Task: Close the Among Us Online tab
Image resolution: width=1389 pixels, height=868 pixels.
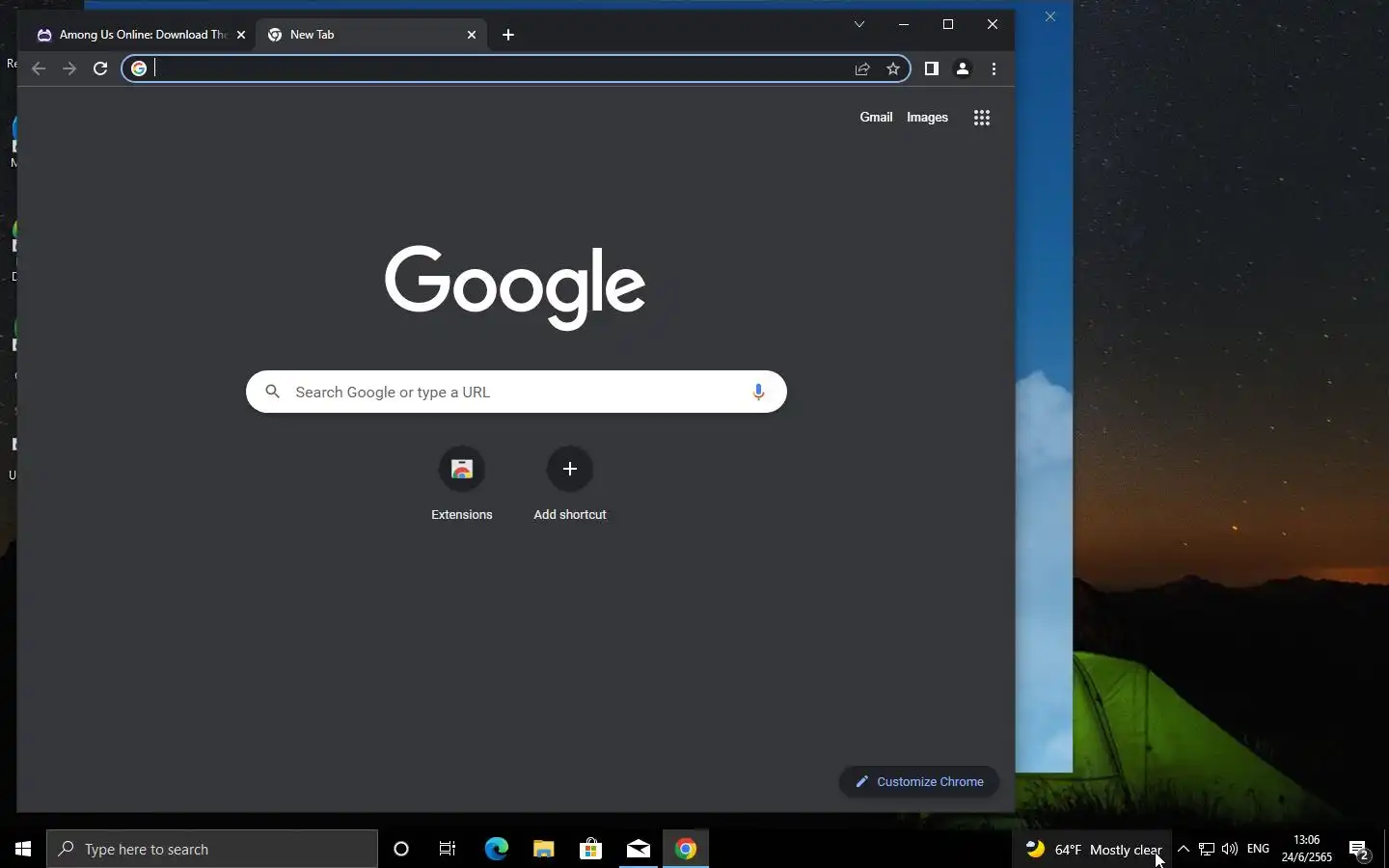Action: (241, 35)
